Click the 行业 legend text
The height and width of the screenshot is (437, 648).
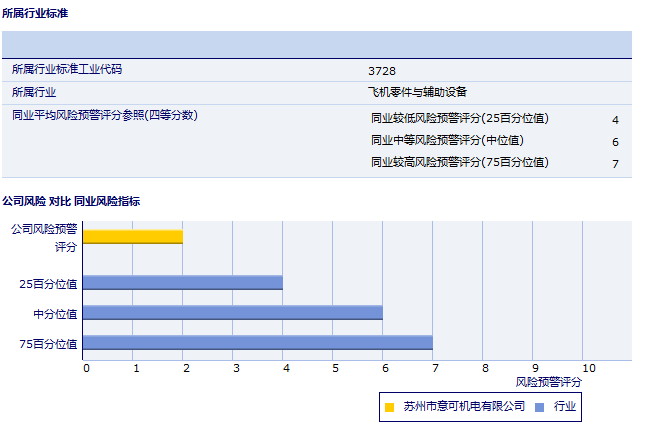click(x=565, y=406)
